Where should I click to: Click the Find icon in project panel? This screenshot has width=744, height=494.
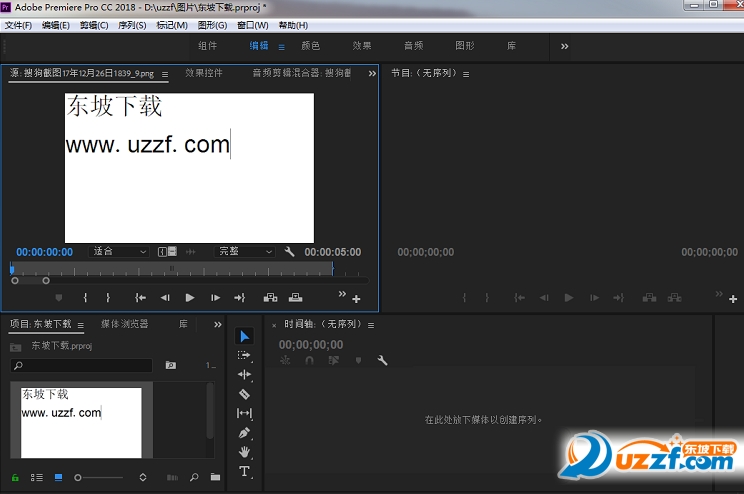pyautogui.click(x=194, y=477)
